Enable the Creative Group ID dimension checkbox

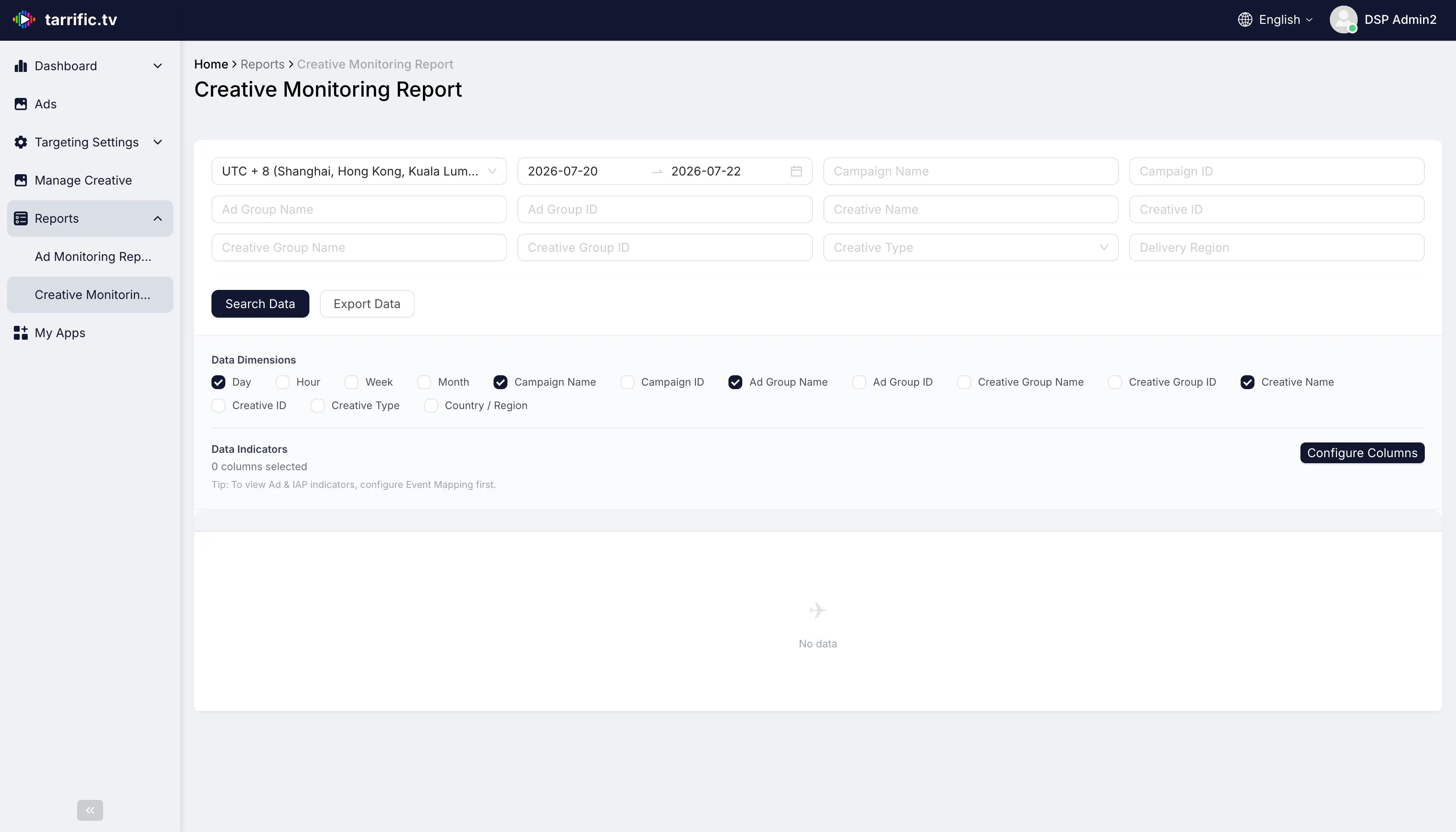tap(1115, 382)
